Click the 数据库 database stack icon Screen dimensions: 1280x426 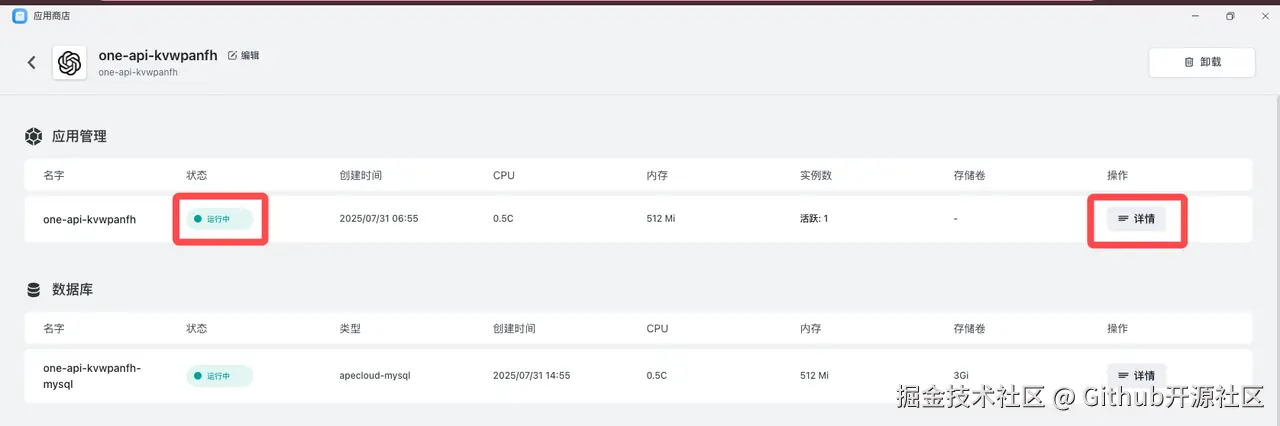tap(33, 290)
